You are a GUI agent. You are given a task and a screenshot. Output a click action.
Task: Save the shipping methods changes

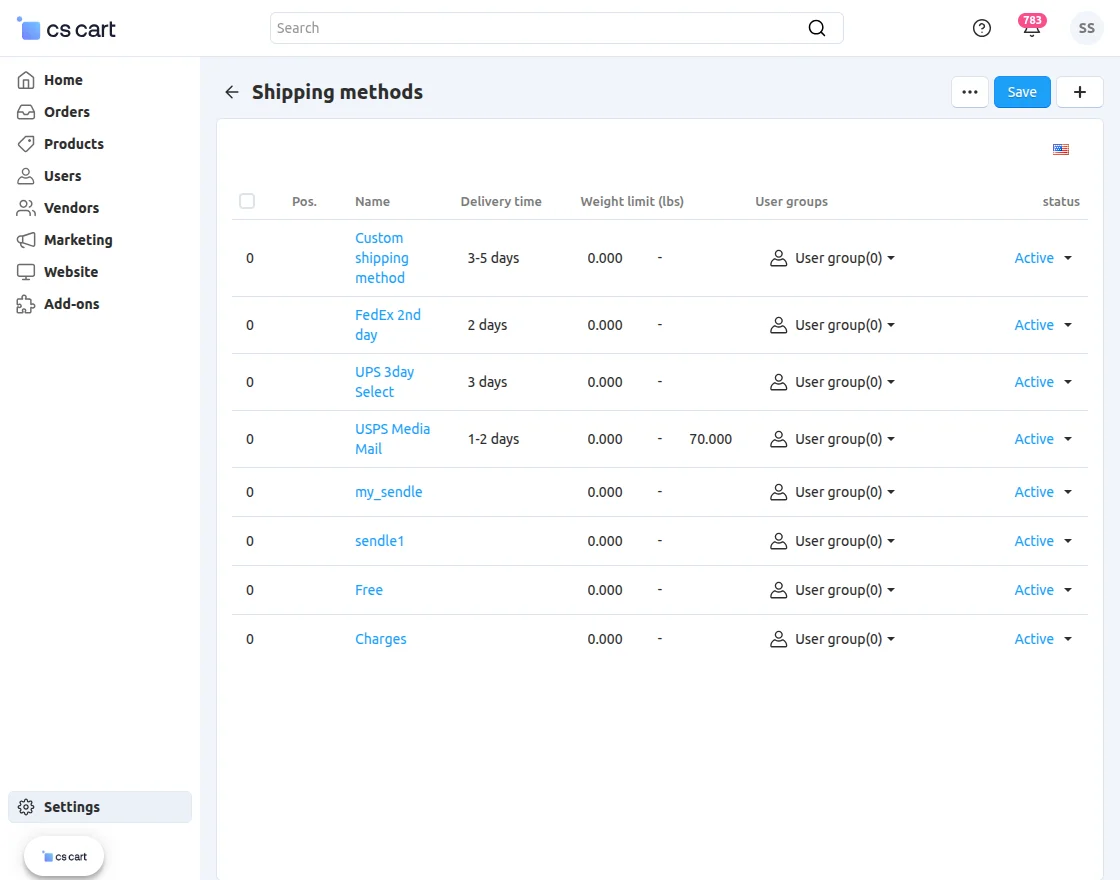click(x=1022, y=91)
